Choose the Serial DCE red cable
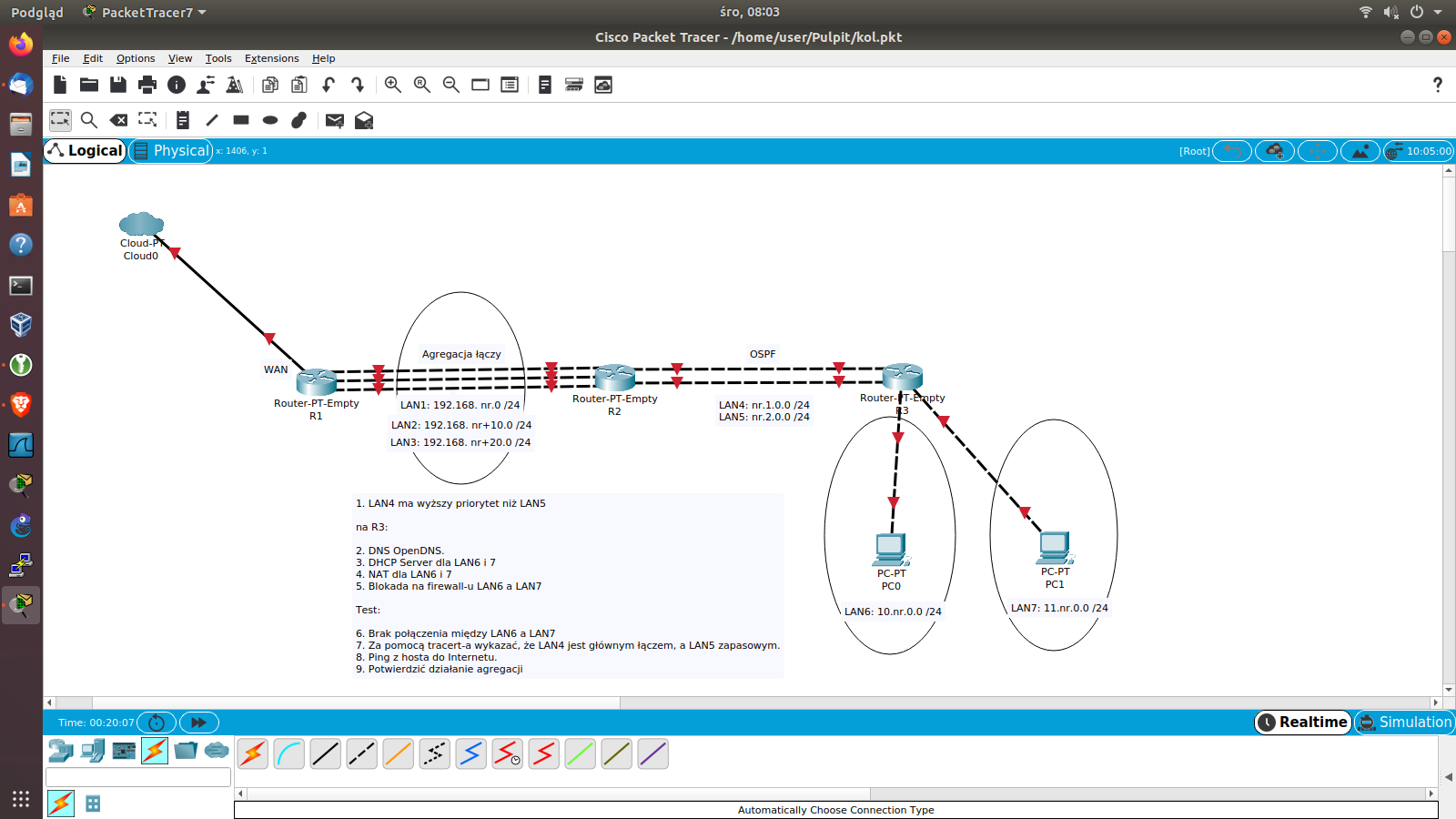Image resolution: width=1456 pixels, height=819 pixels. tap(507, 753)
